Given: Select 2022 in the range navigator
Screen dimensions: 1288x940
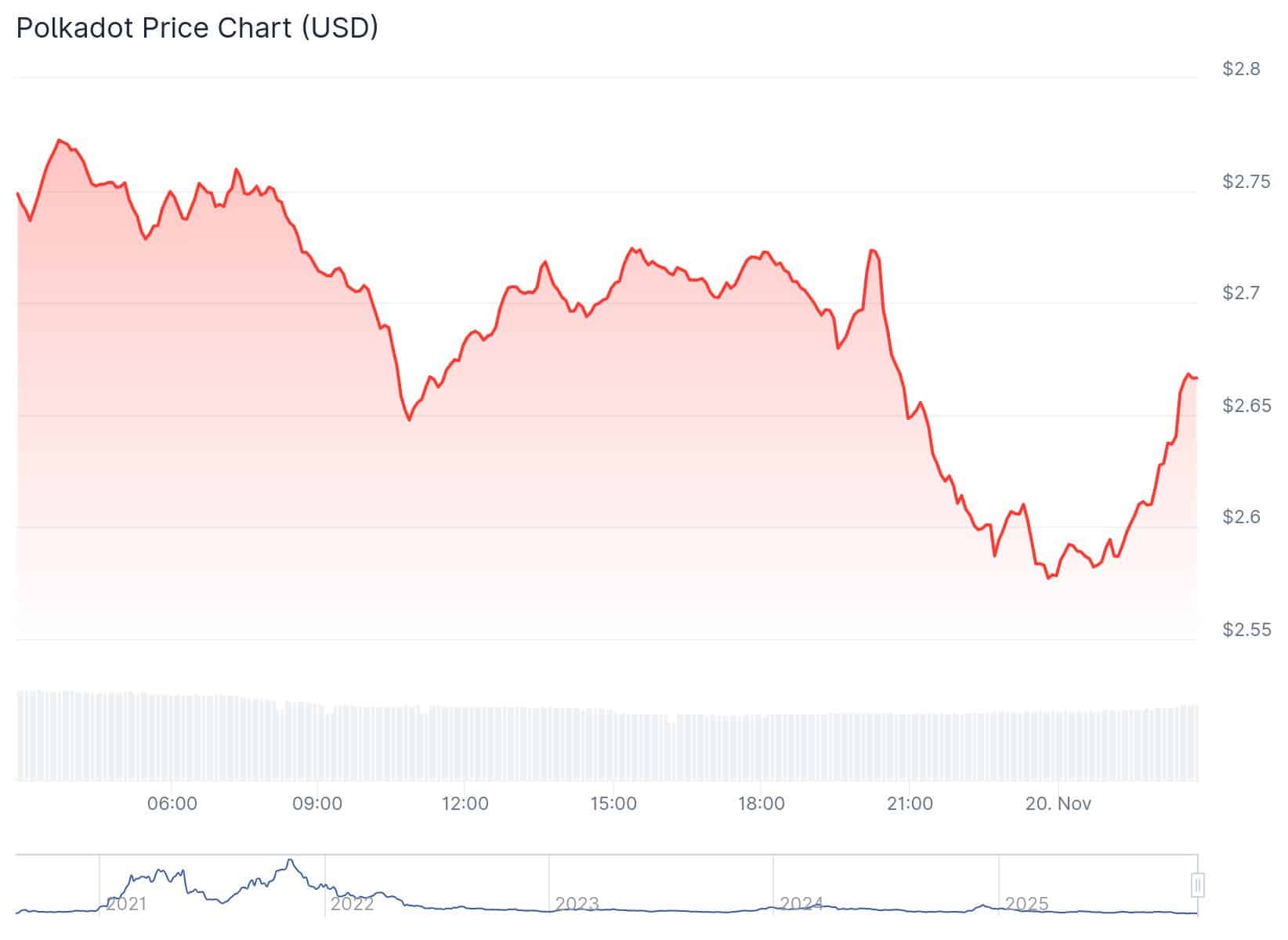Looking at the screenshot, I should pos(352,904).
